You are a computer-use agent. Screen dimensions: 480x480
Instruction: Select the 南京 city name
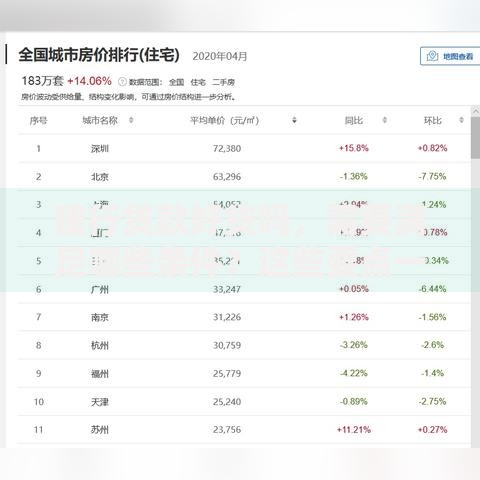coord(100,317)
